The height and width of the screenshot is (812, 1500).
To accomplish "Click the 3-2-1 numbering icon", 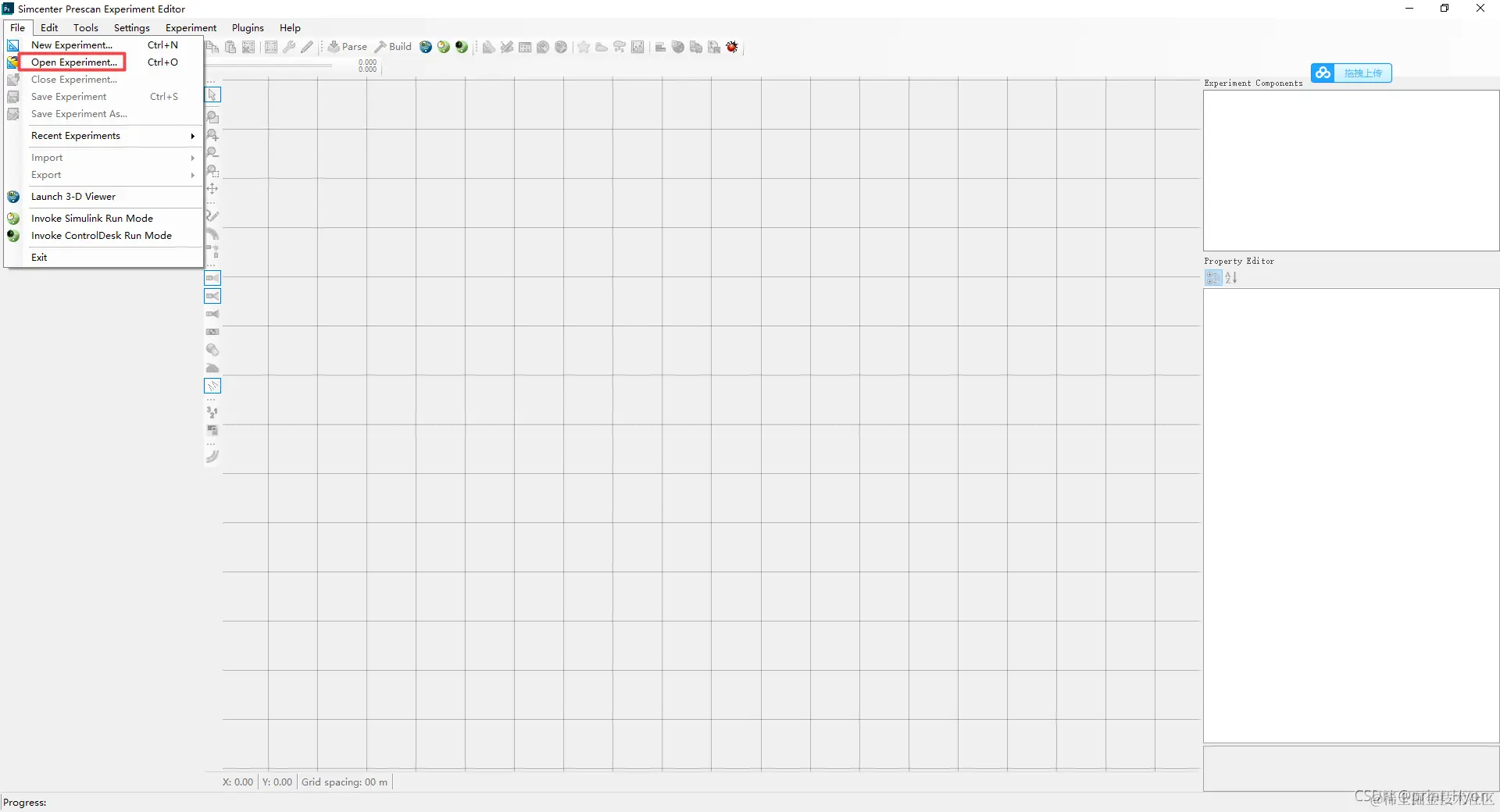I will pyautogui.click(x=212, y=412).
